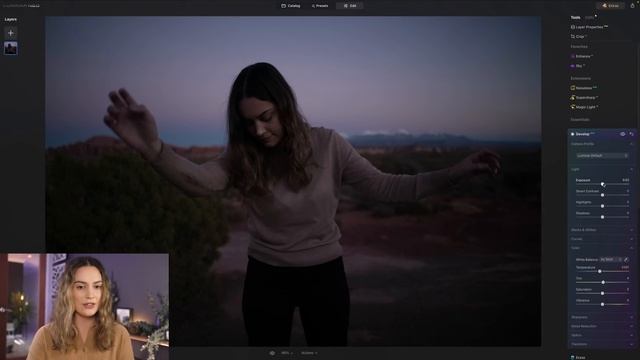Open the Supersharp AI extension
This screenshot has width=640, height=360.
584,98
